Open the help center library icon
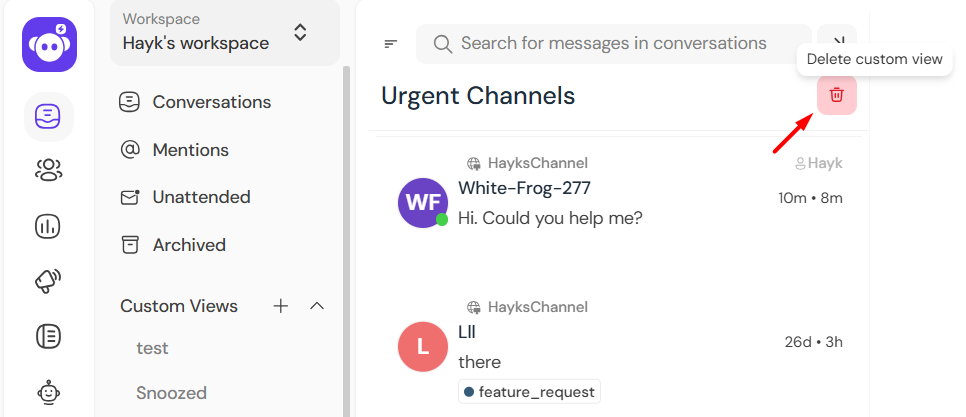This screenshot has width=966, height=417. point(49,336)
